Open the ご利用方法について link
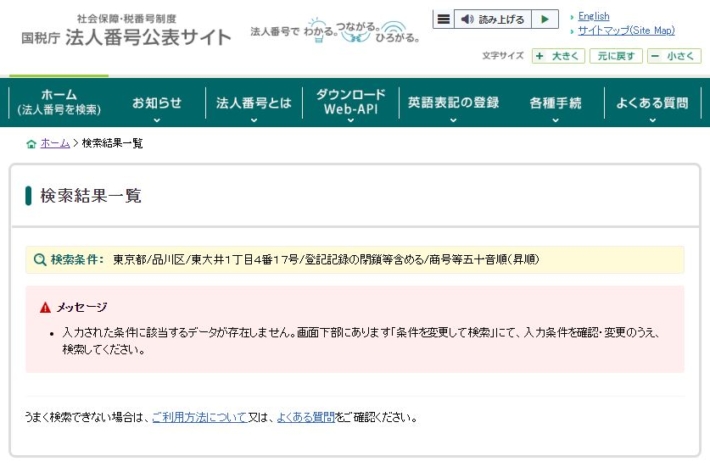Viewport: 710px width, 467px height. click(199, 417)
